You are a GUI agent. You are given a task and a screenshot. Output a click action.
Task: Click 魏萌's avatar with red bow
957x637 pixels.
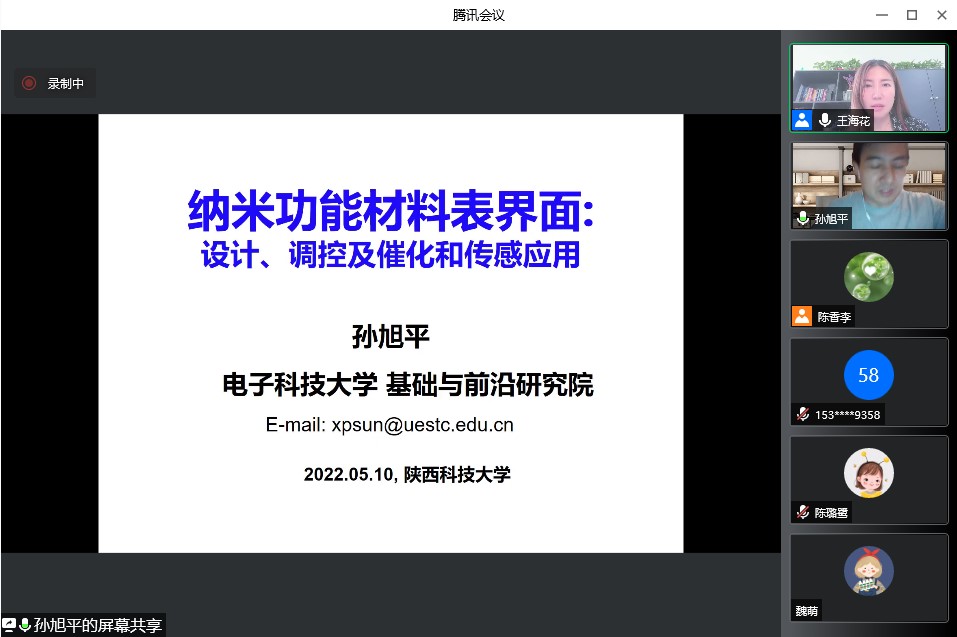(x=868, y=570)
